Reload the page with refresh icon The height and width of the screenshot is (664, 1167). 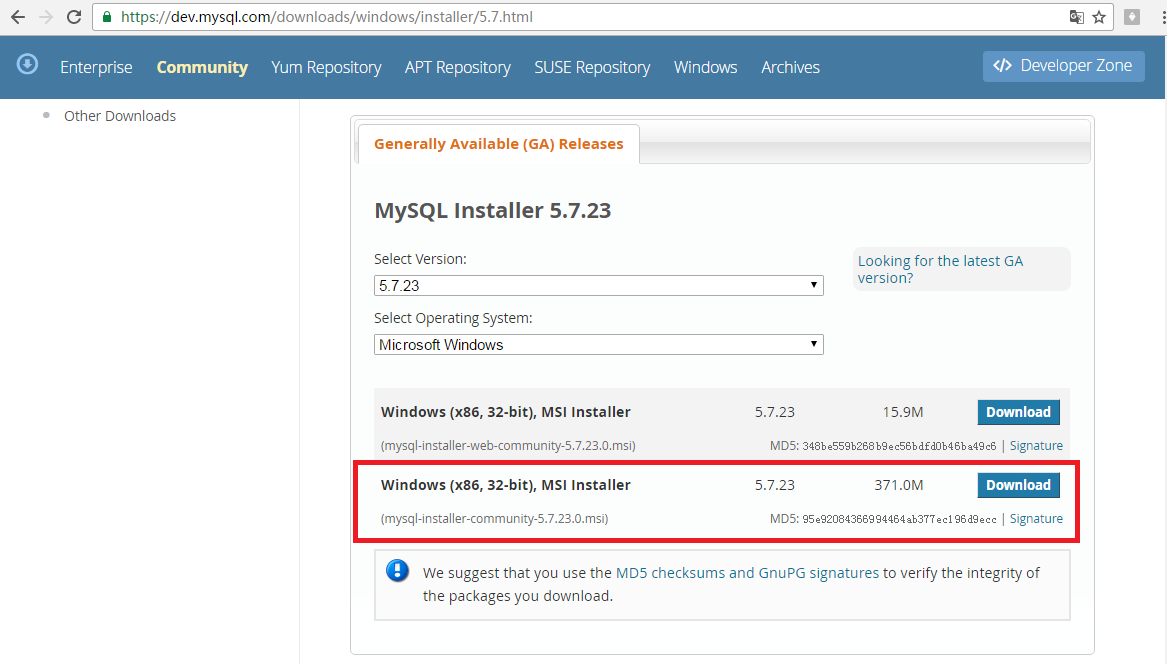point(74,16)
